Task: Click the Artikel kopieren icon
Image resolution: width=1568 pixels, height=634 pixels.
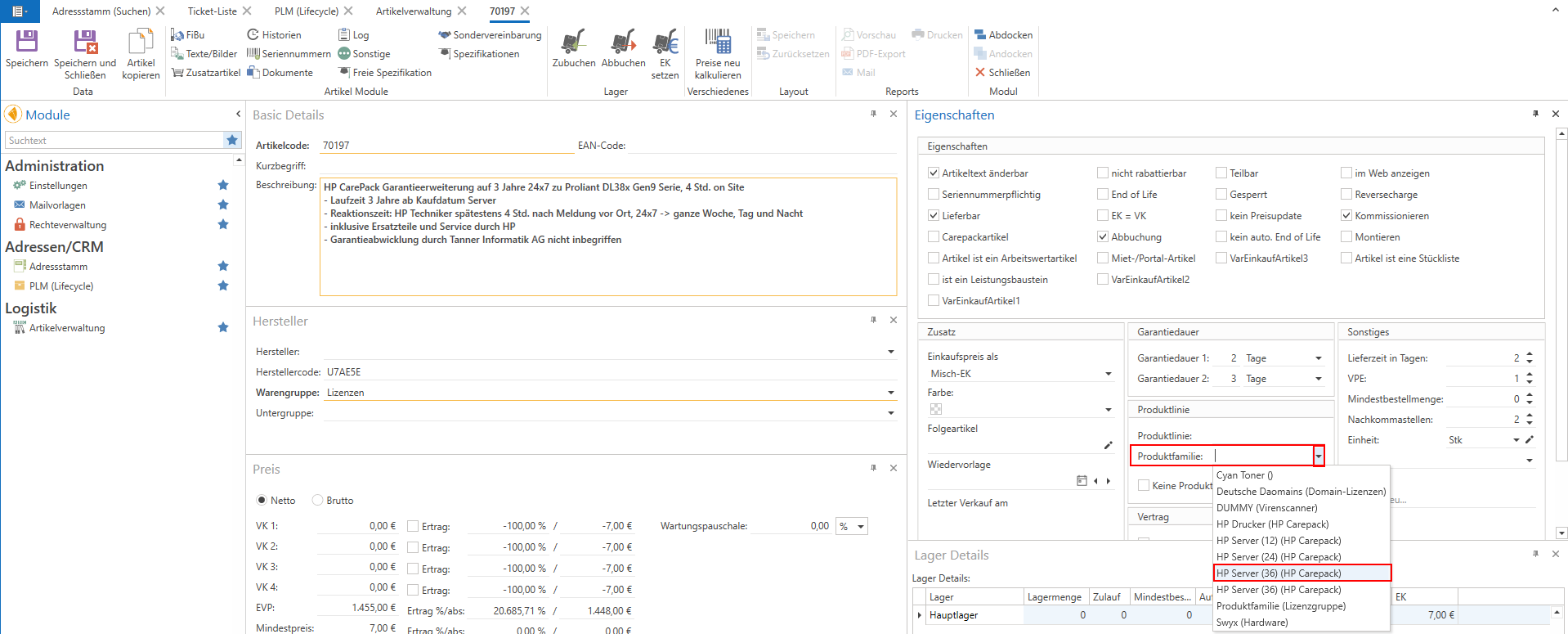Action: coord(141,43)
